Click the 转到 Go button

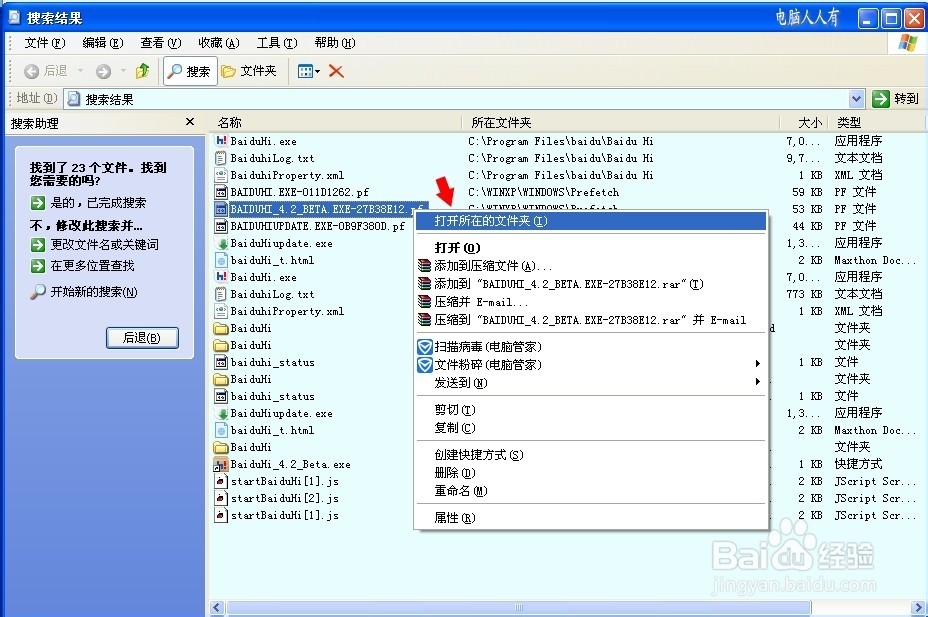(895, 99)
